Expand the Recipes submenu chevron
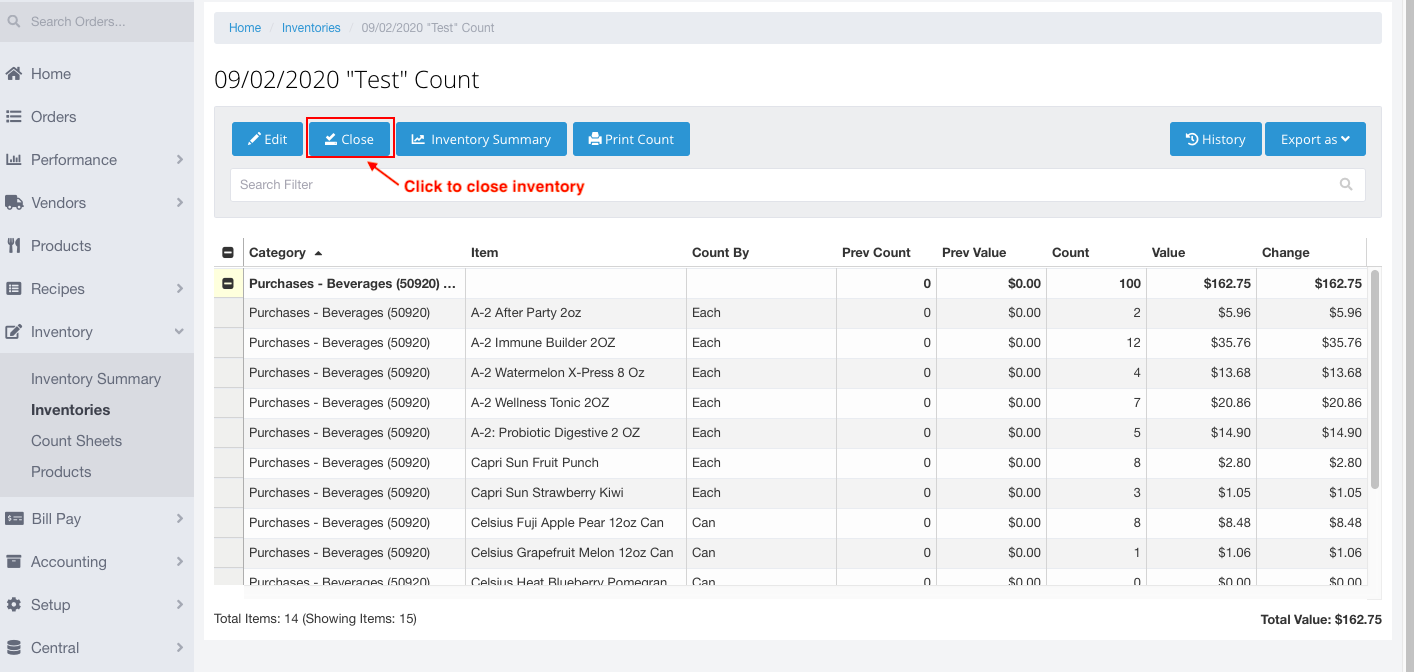This screenshot has height=672, width=1414. (x=180, y=289)
